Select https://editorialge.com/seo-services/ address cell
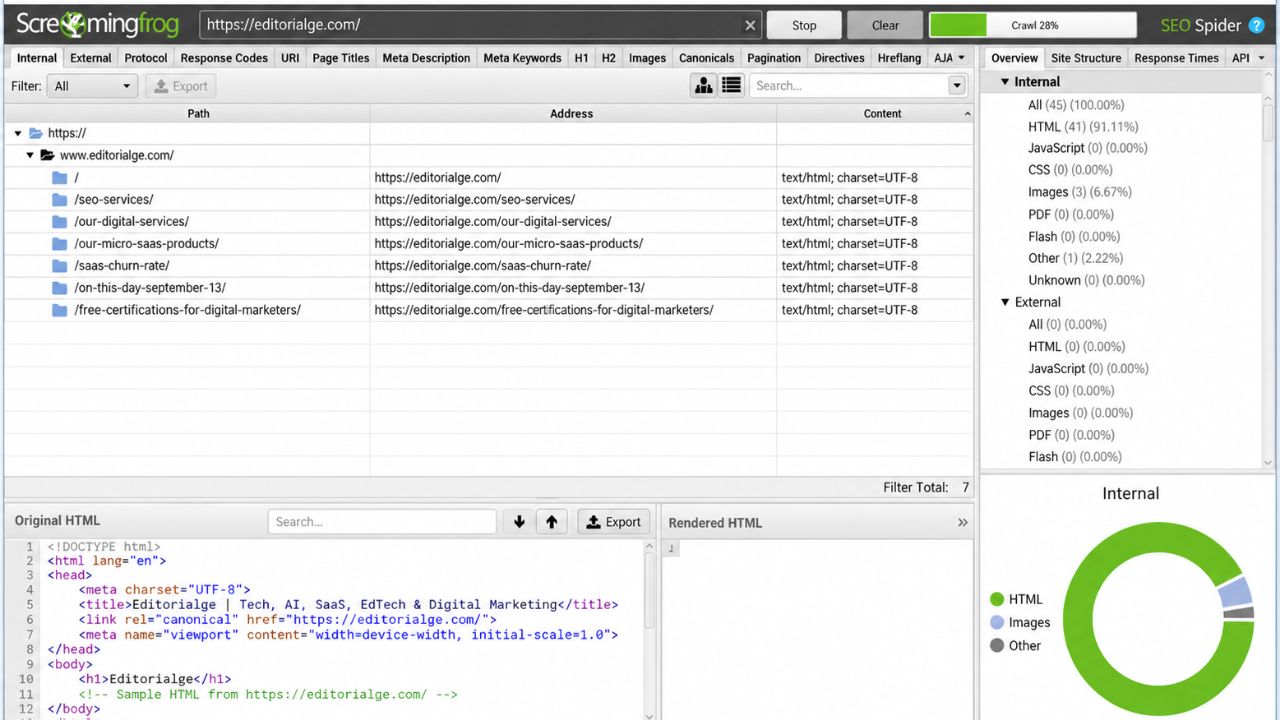Screen dimensions: 1280x720 (x=573, y=199)
